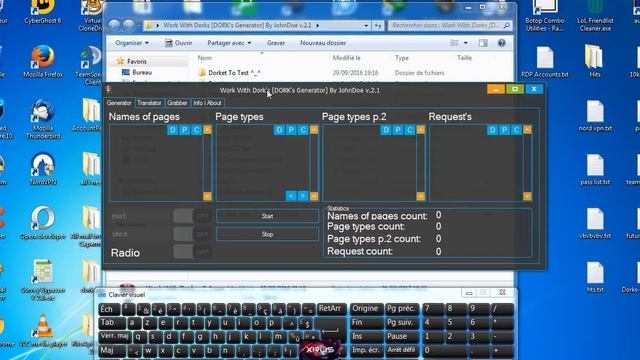The height and width of the screenshot is (360, 640).
Task: Select the Hits folder on desktop
Action: click(x=595, y=62)
